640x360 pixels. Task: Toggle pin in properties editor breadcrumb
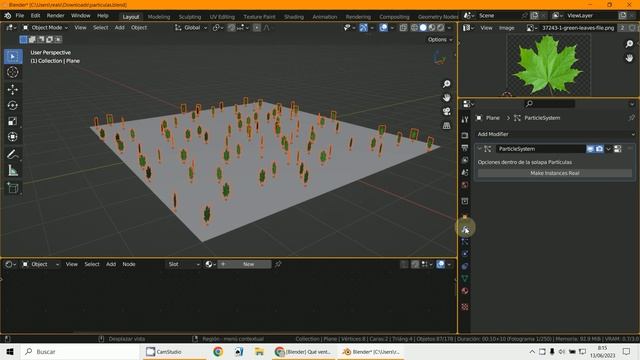(631, 118)
